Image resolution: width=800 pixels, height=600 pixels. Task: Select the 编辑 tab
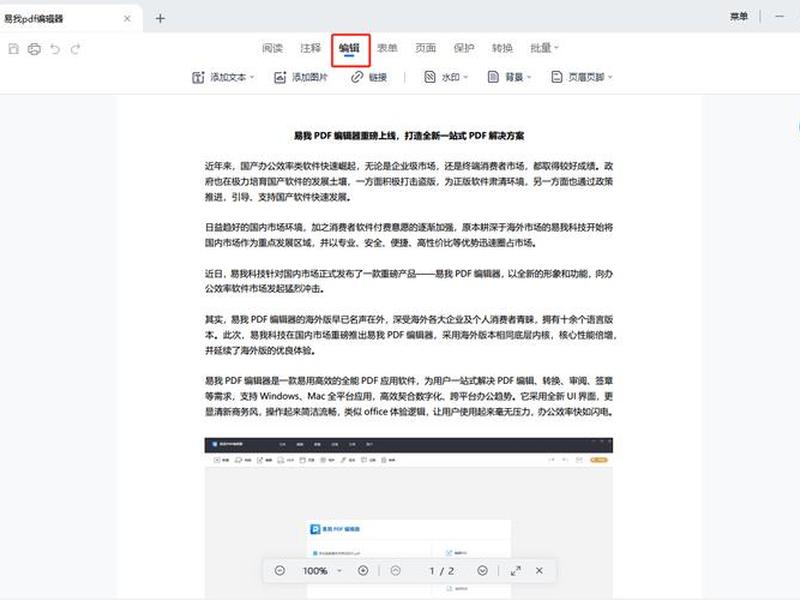349,48
